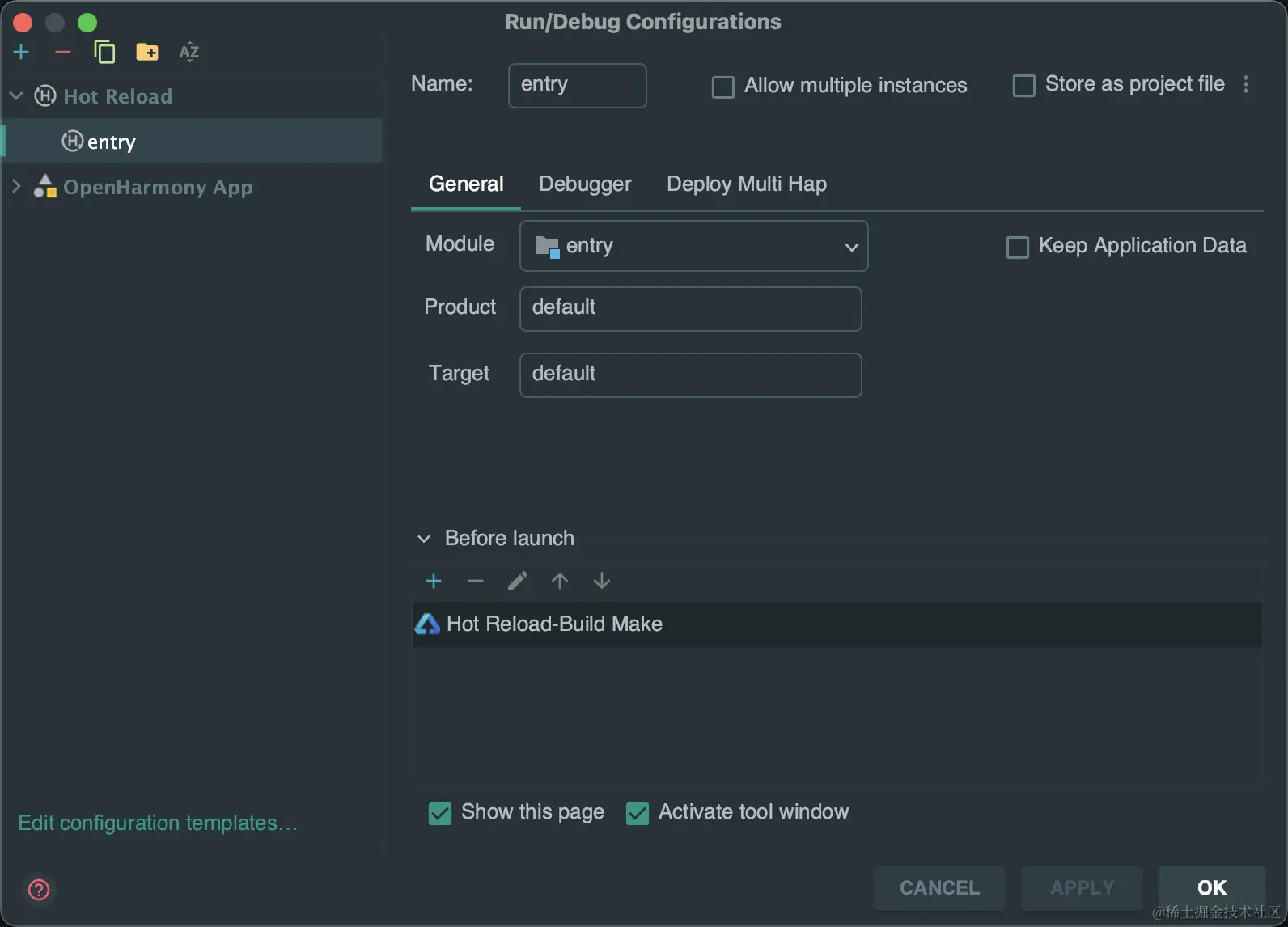Collapse the Before launch section

[424, 539]
